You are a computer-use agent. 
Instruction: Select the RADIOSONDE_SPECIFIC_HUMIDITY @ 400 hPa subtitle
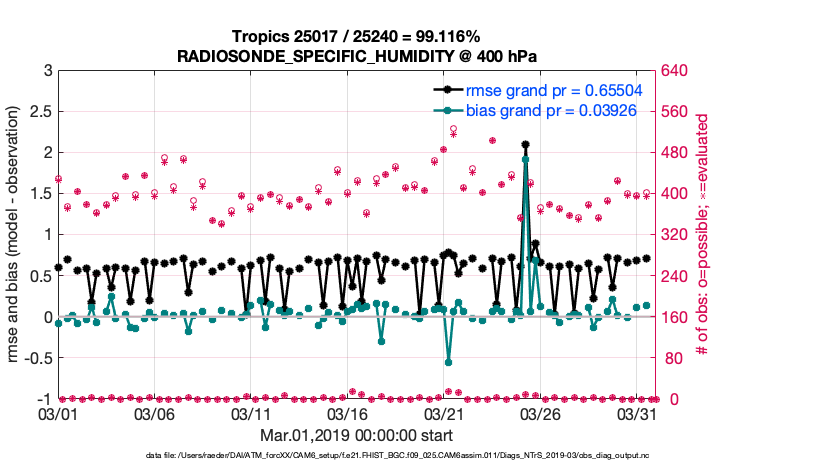356,56
